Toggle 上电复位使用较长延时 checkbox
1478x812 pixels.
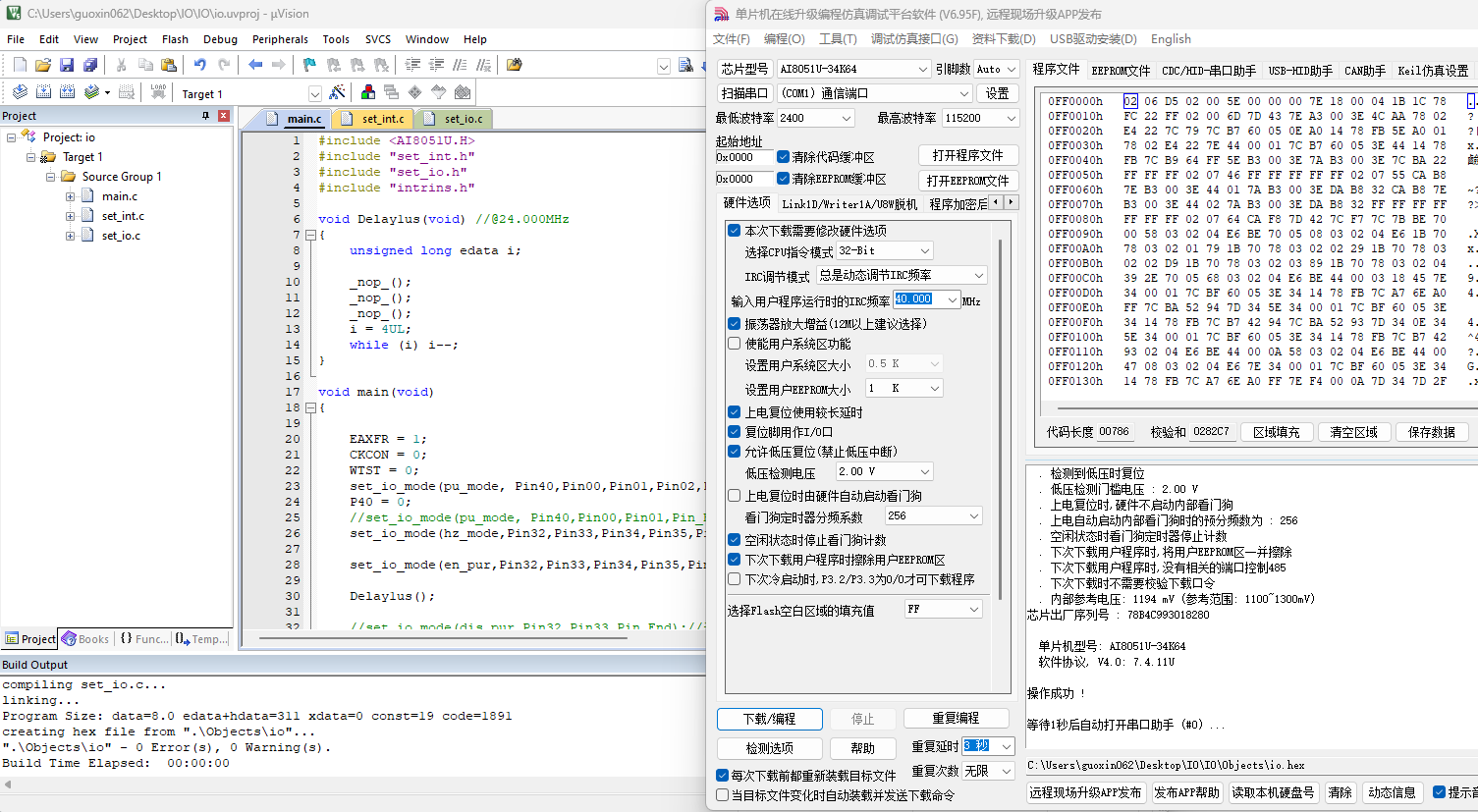734,412
